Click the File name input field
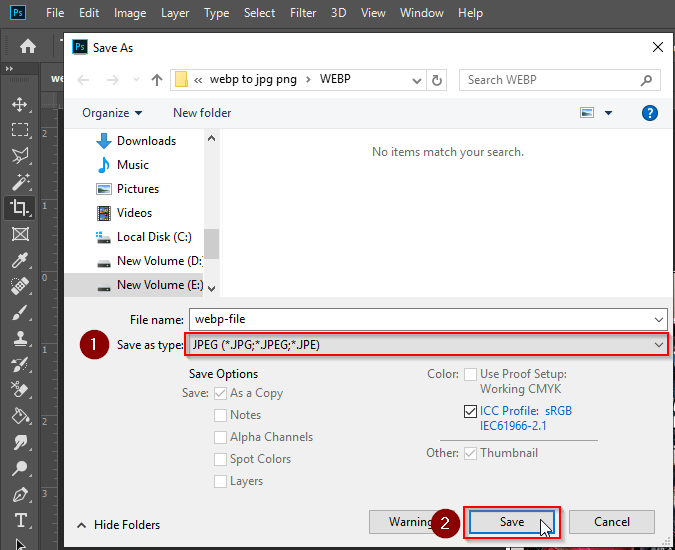Viewport: 675px width, 550px height. point(420,319)
